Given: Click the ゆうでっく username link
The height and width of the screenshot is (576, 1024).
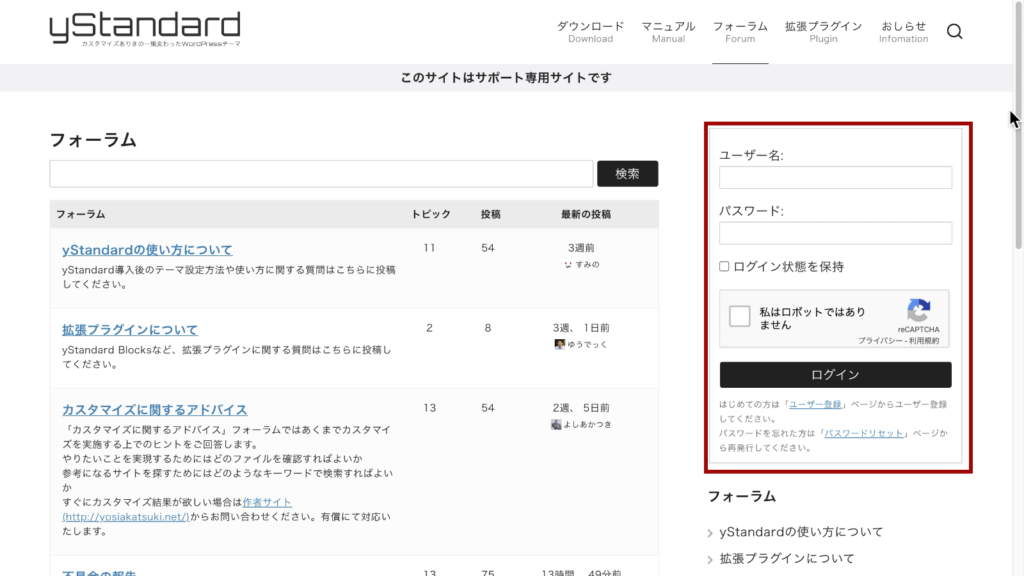Looking at the screenshot, I should [x=587, y=344].
